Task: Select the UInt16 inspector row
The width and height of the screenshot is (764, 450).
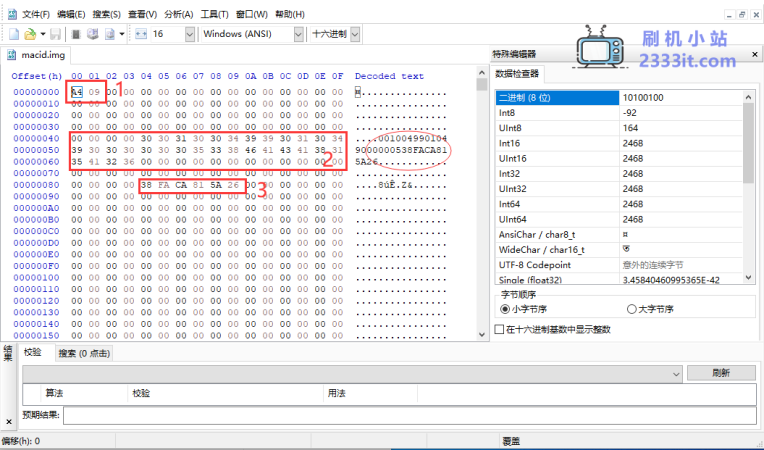Action: (x=619, y=158)
